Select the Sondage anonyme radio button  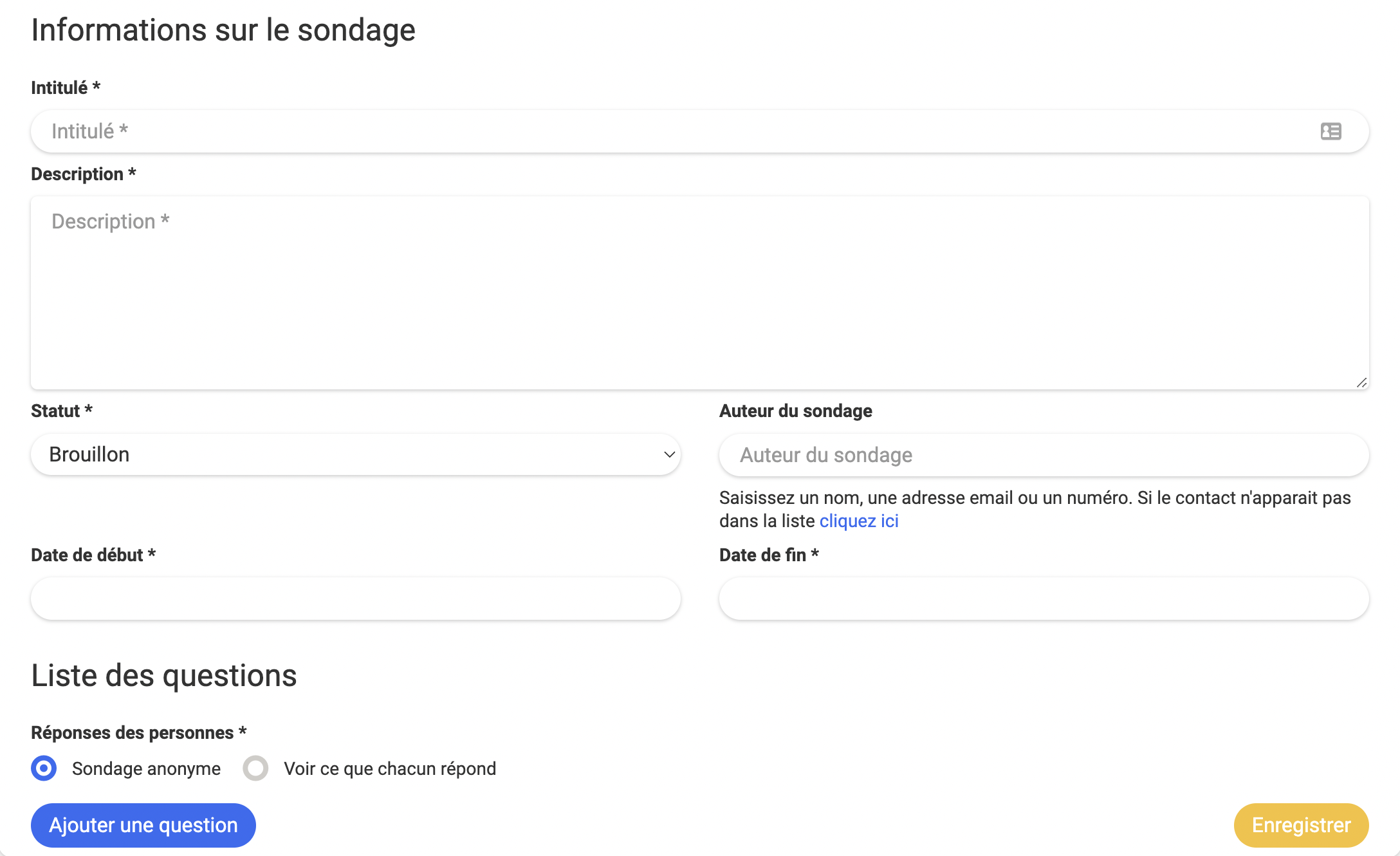(x=44, y=768)
